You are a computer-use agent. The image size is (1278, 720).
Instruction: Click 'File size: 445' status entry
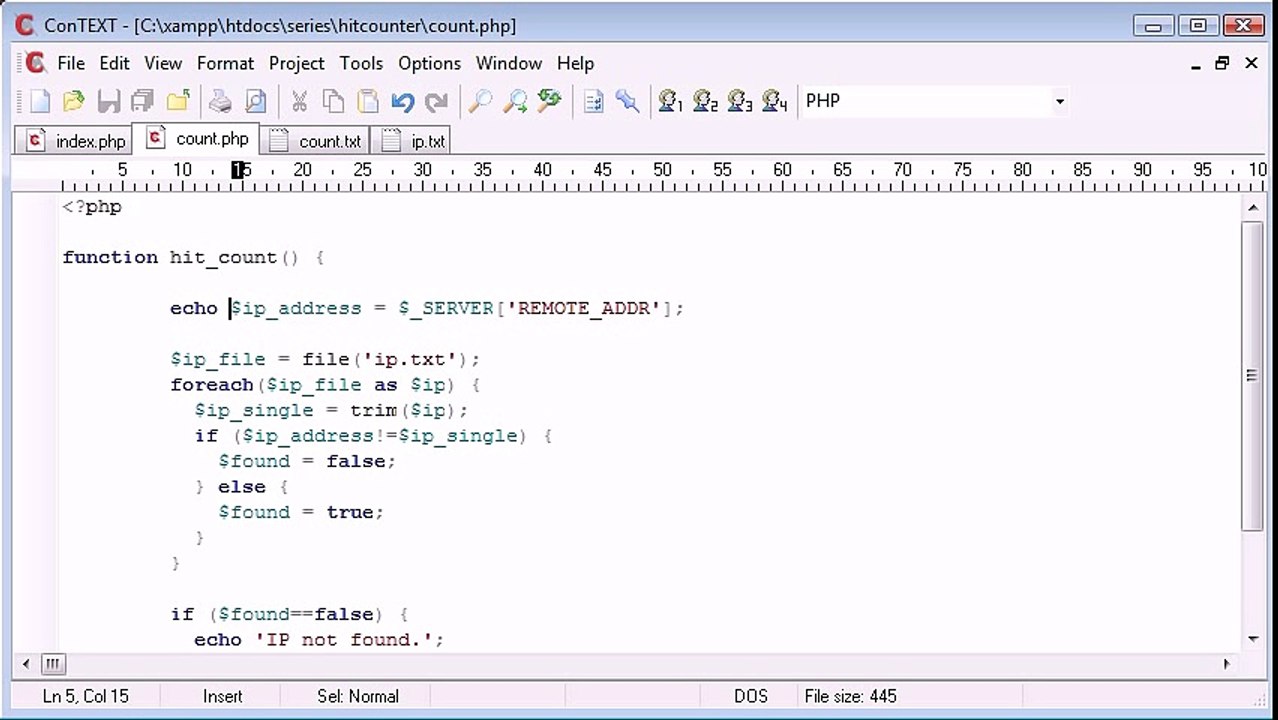(x=851, y=696)
